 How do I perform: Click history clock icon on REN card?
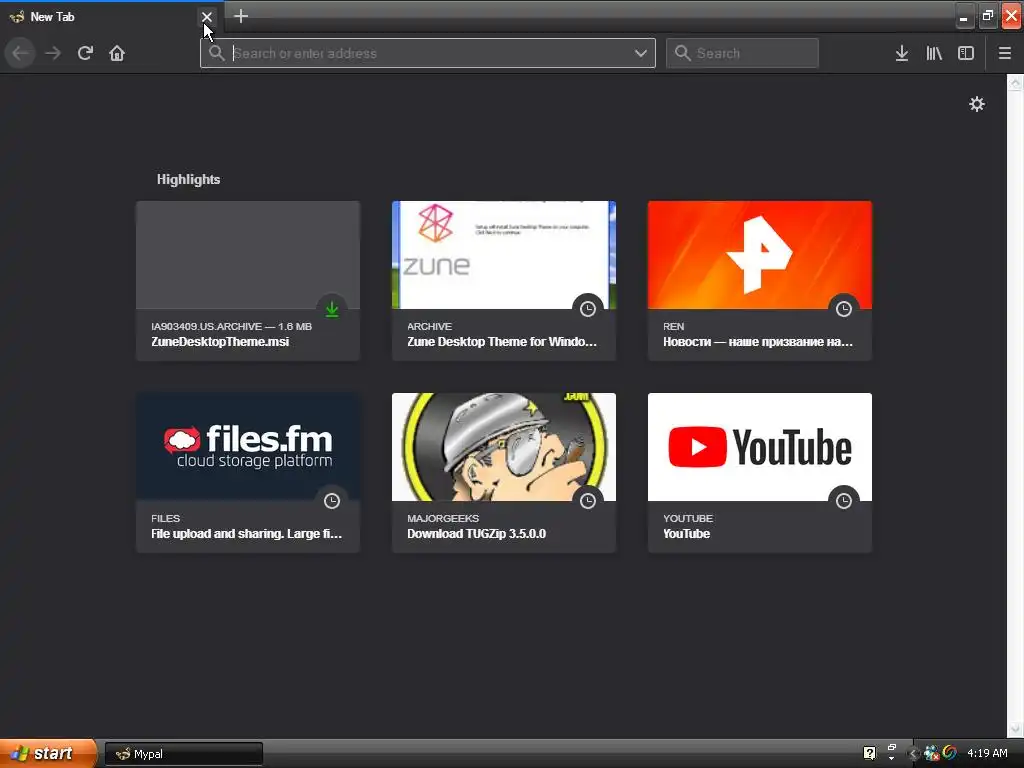click(844, 309)
